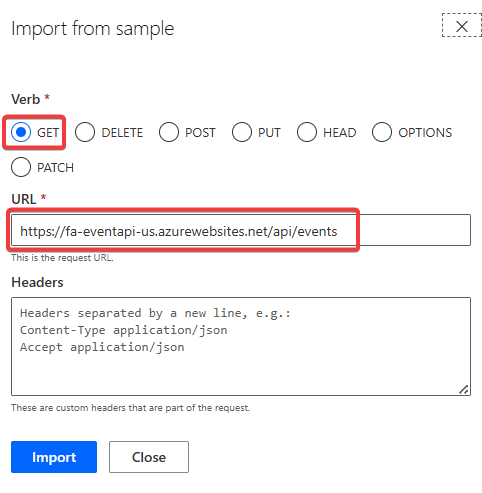The image size is (482, 493).
Task: Click the Close button
Action: [149, 457]
